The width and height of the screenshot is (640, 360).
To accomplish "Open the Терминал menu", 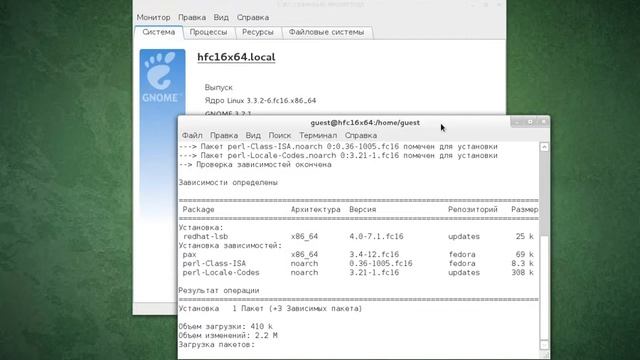I will 318,135.
